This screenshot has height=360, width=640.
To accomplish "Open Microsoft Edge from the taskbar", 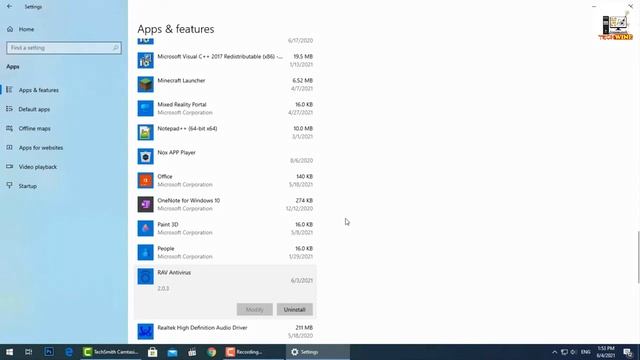I will (69, 352).
